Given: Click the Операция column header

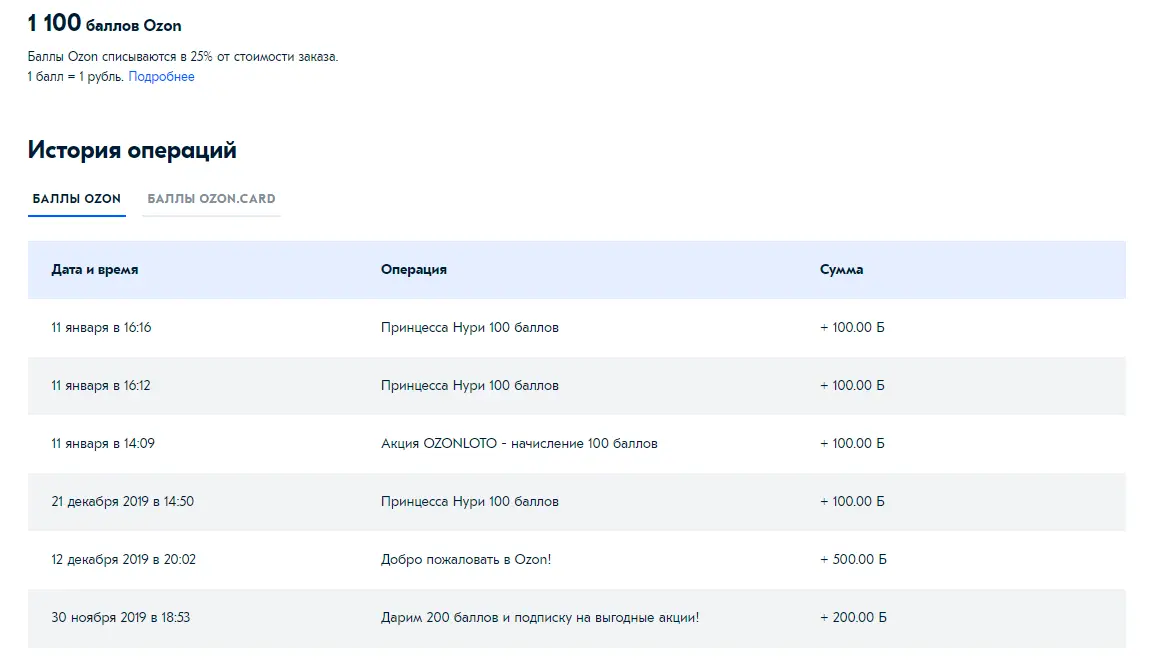Looking at the screenshot, I should pyautogui.click(x=414, y=270).
